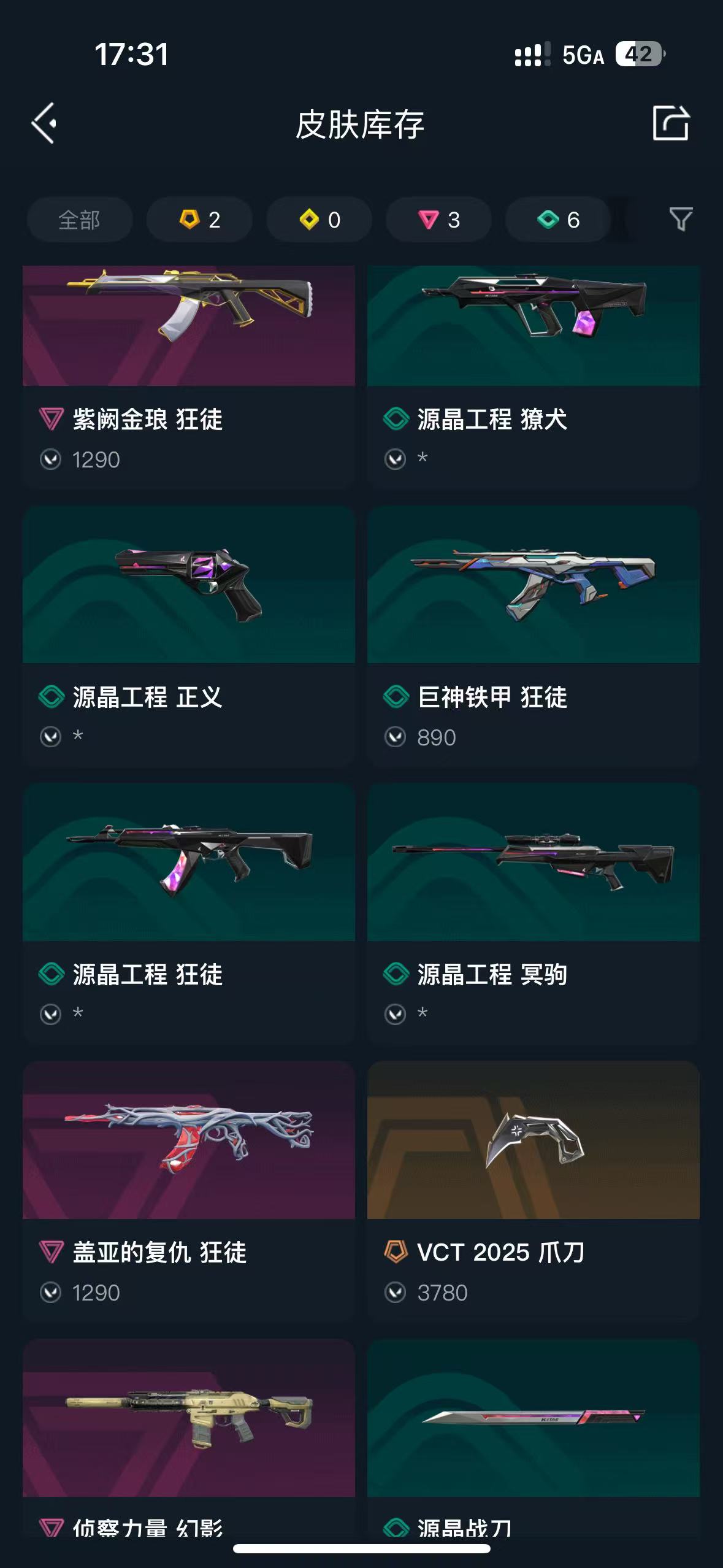Select the 源晶工程 正义 revolver thumbnail
This screenshot has height=1568, width=723.
(189, 585)
